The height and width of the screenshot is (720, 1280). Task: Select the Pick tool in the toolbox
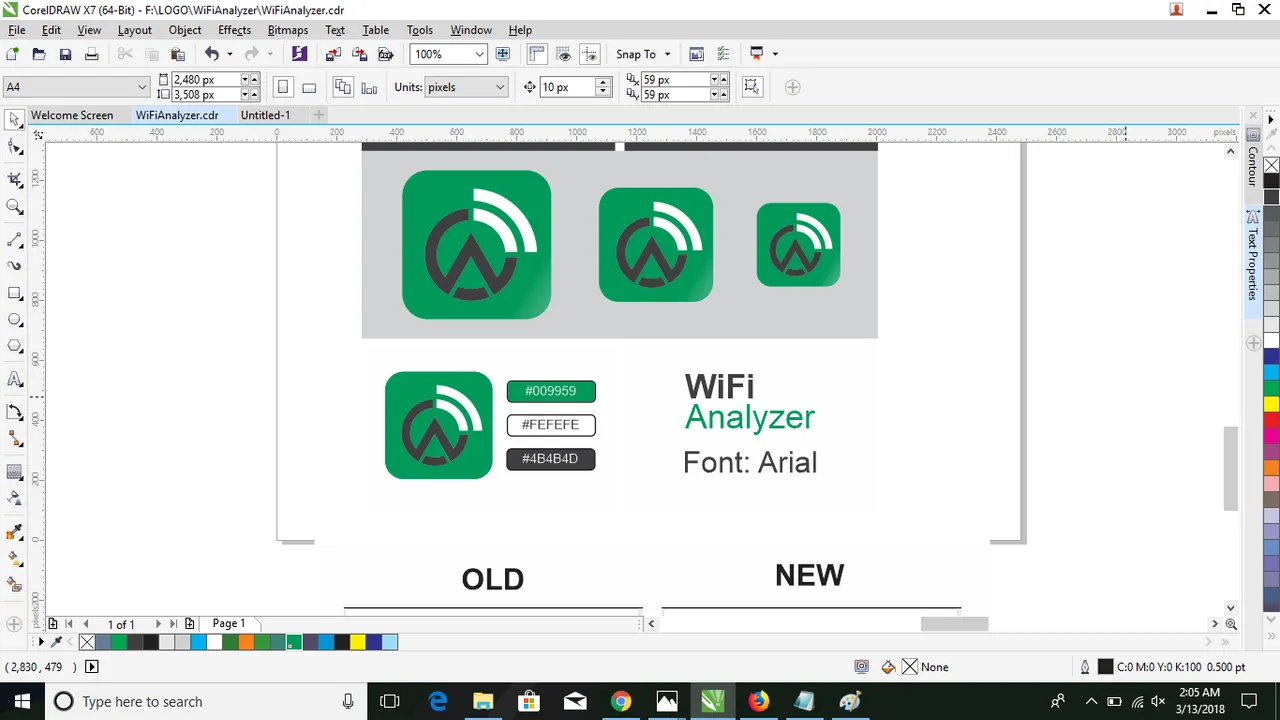click(x=14, y=120)
